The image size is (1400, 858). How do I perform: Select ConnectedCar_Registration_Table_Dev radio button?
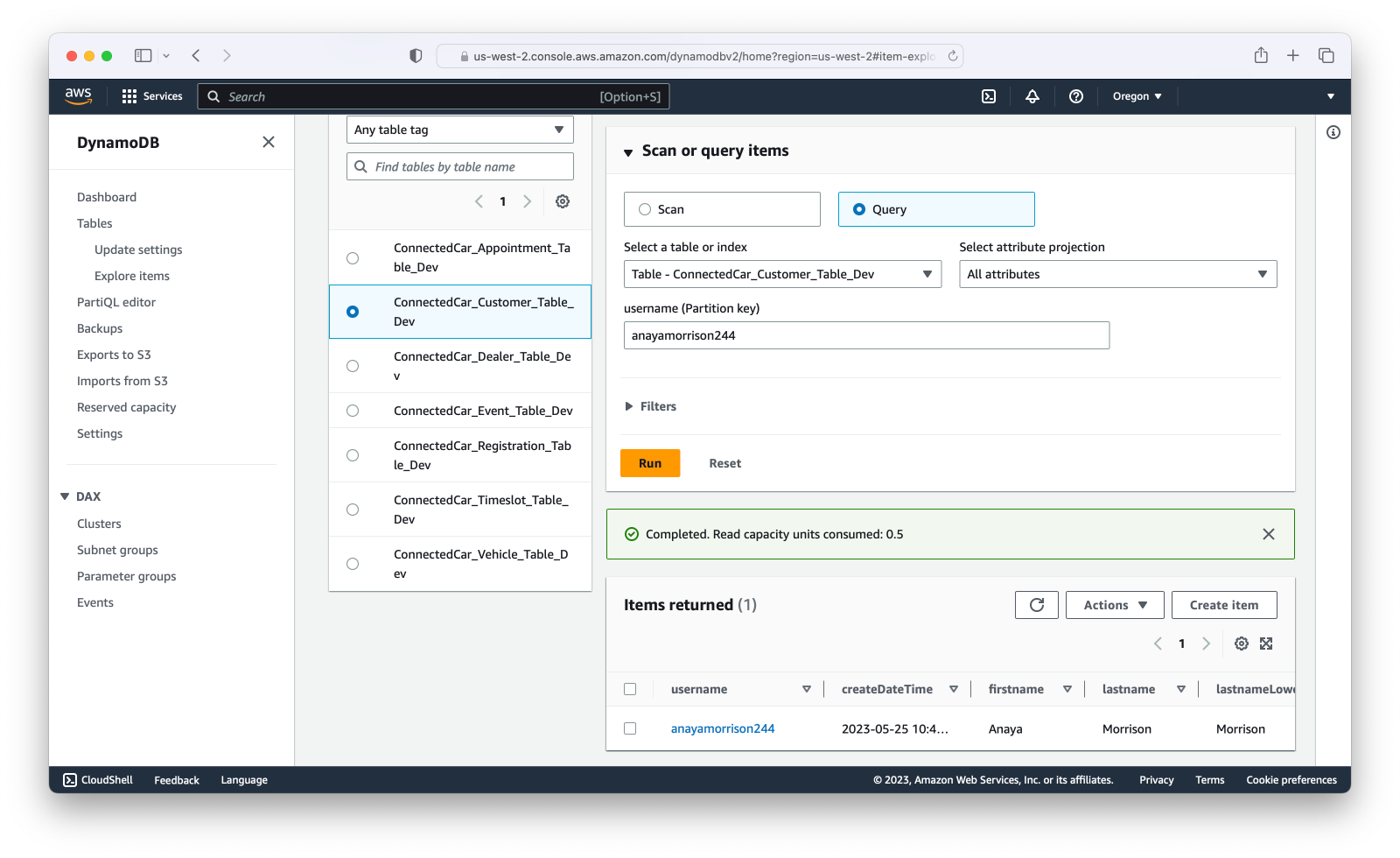coord(353,455)
